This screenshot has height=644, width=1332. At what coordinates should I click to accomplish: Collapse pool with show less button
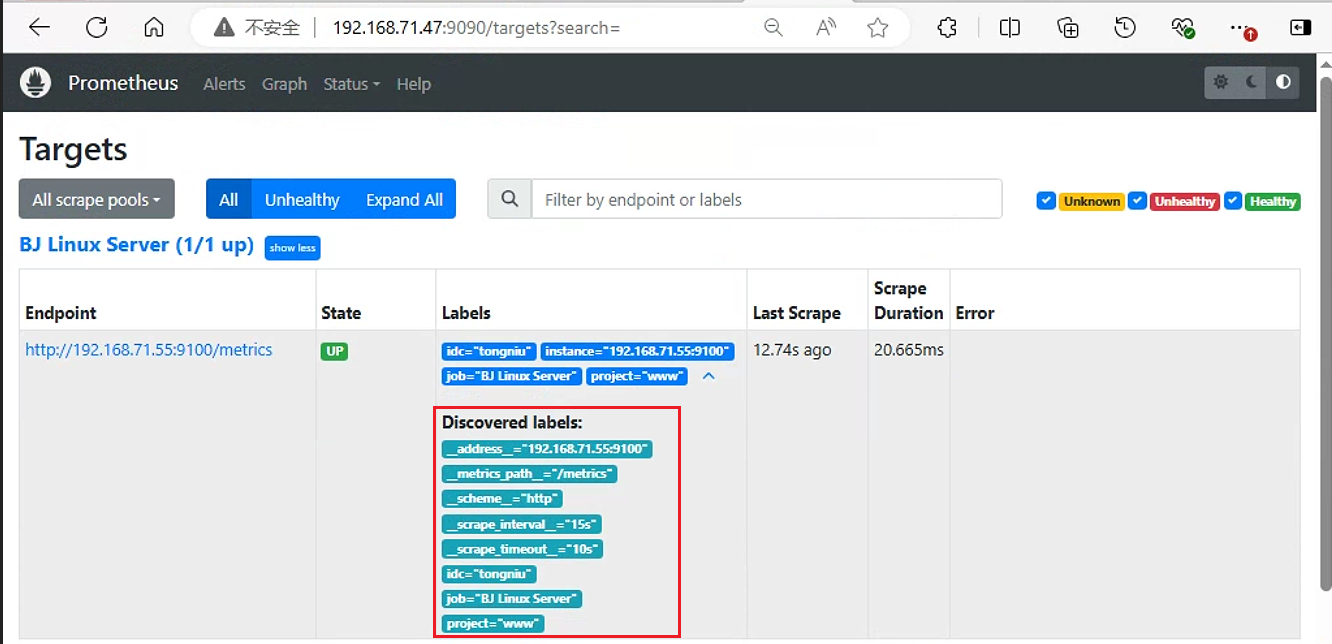coord(292,248)
